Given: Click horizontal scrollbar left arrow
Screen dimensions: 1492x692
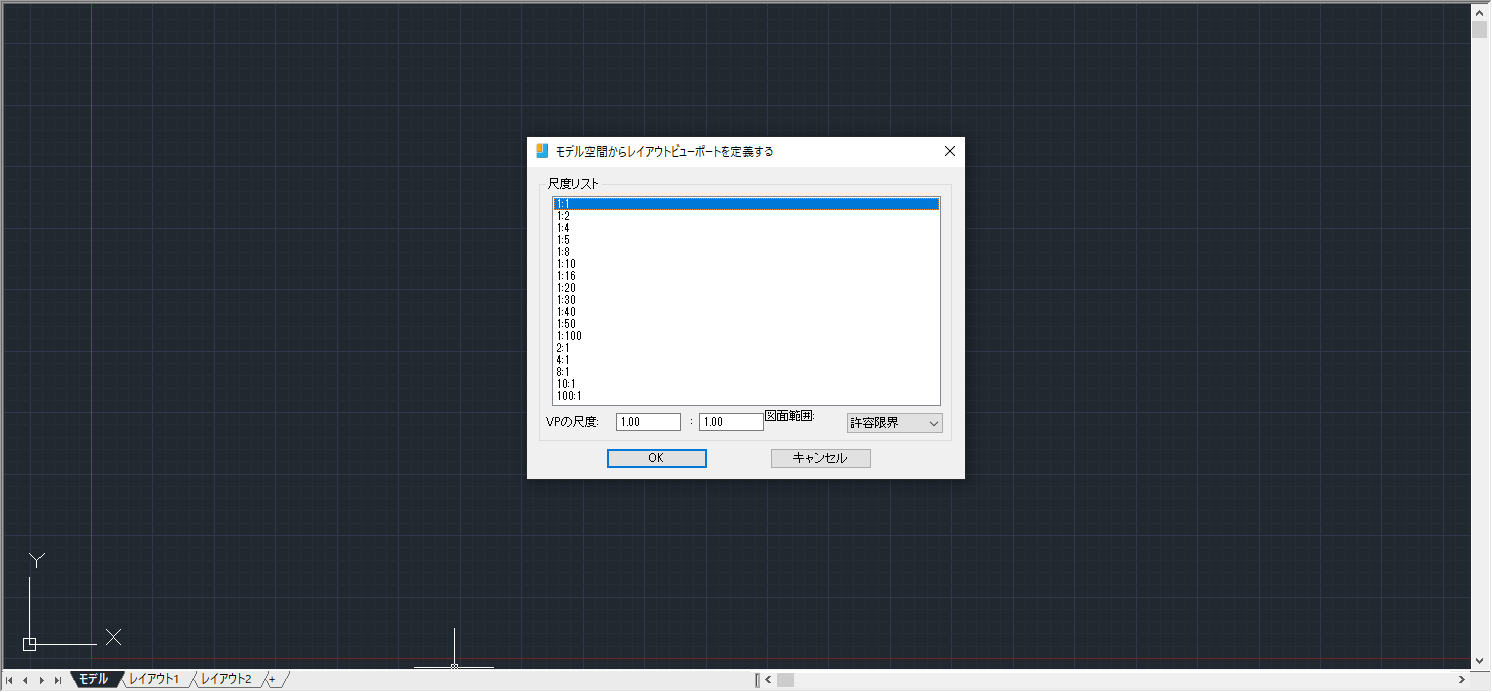Looking at the screenshot, I should pyautogui.click(x=768, y=680).
